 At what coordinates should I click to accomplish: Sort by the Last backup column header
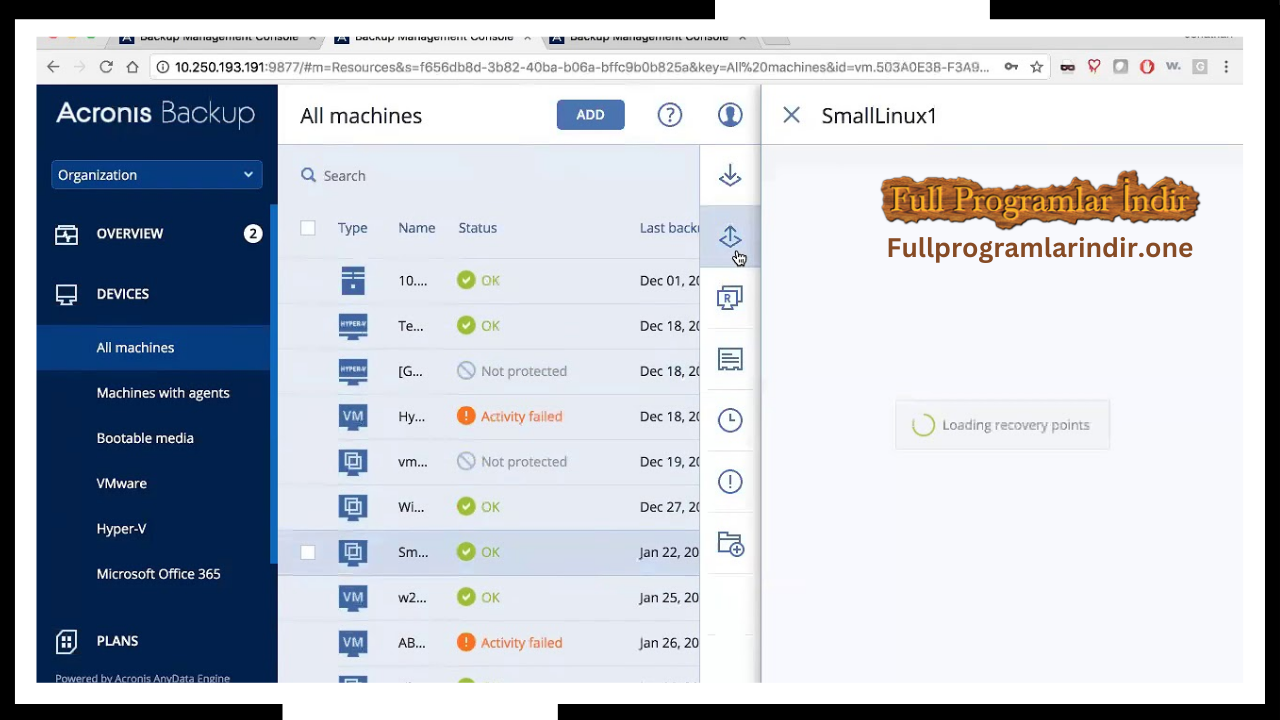[x=669, y=228]
